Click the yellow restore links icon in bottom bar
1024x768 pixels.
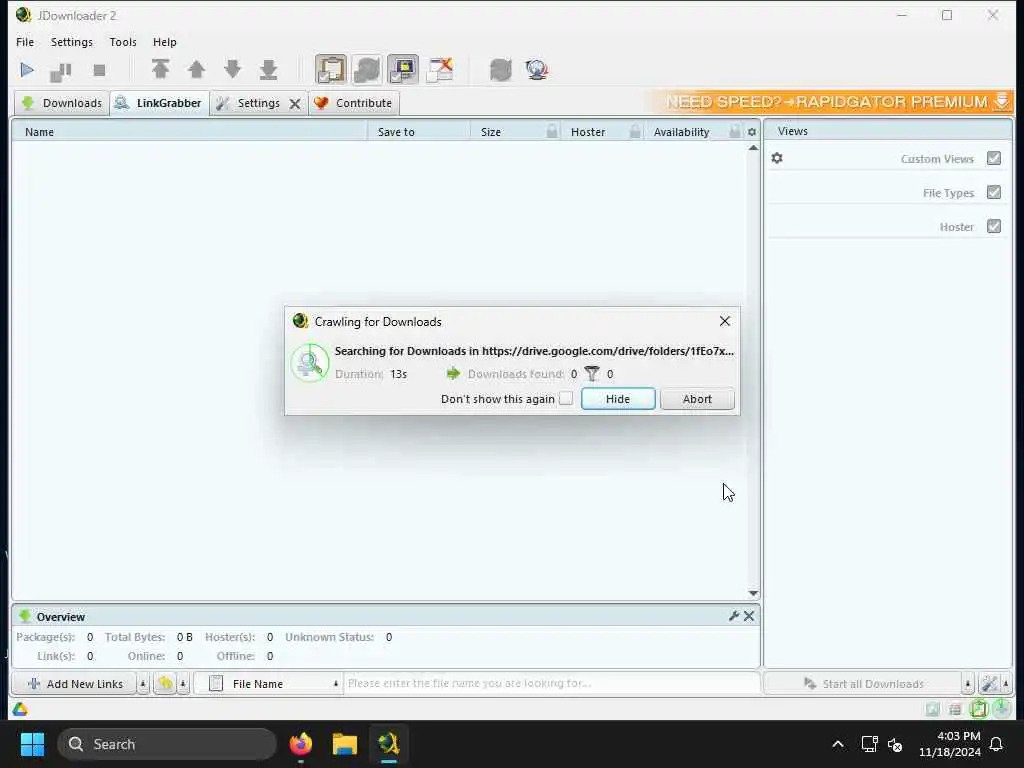pyautogui.click(x=165, y=683)
